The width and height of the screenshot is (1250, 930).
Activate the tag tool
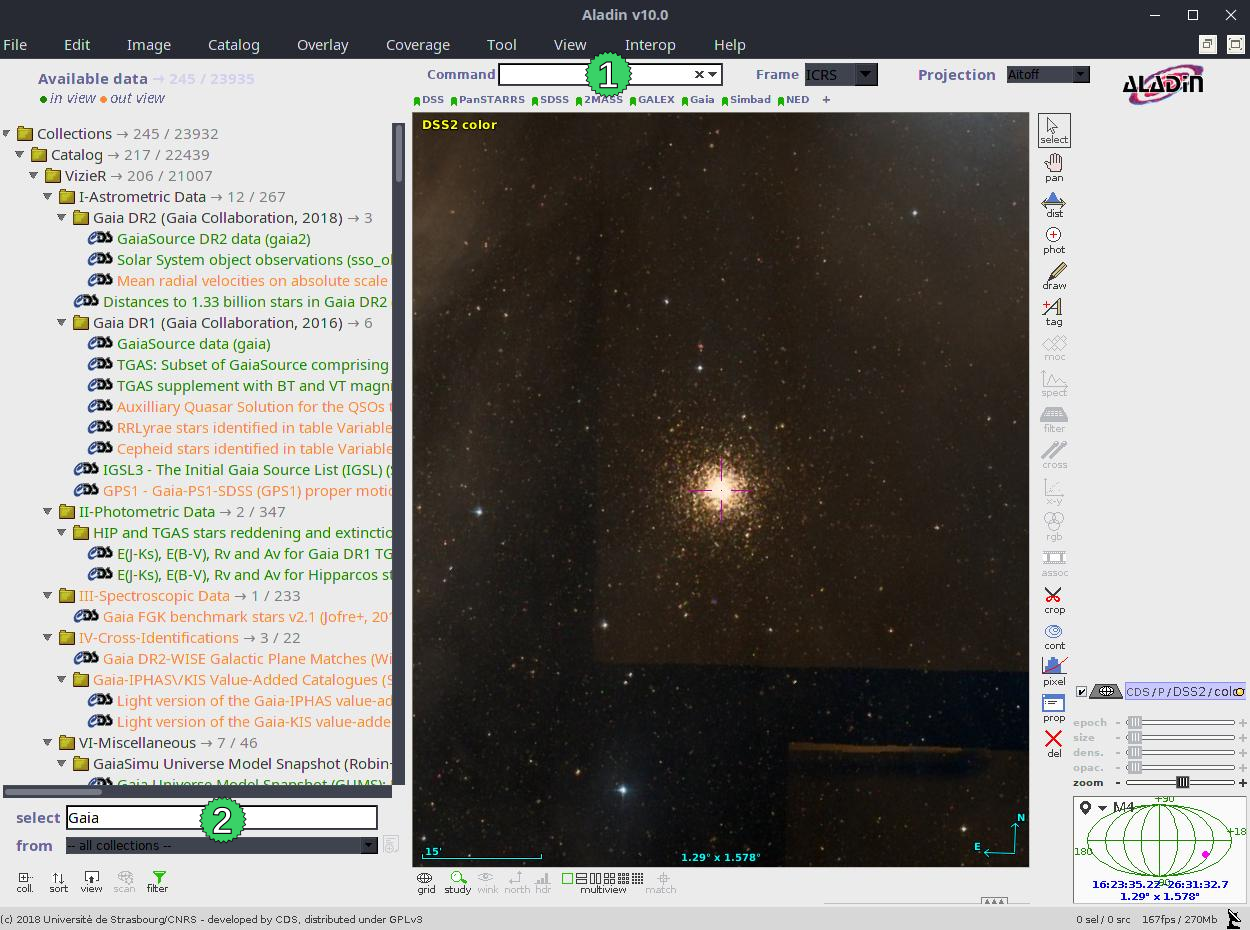point(1054,312)
